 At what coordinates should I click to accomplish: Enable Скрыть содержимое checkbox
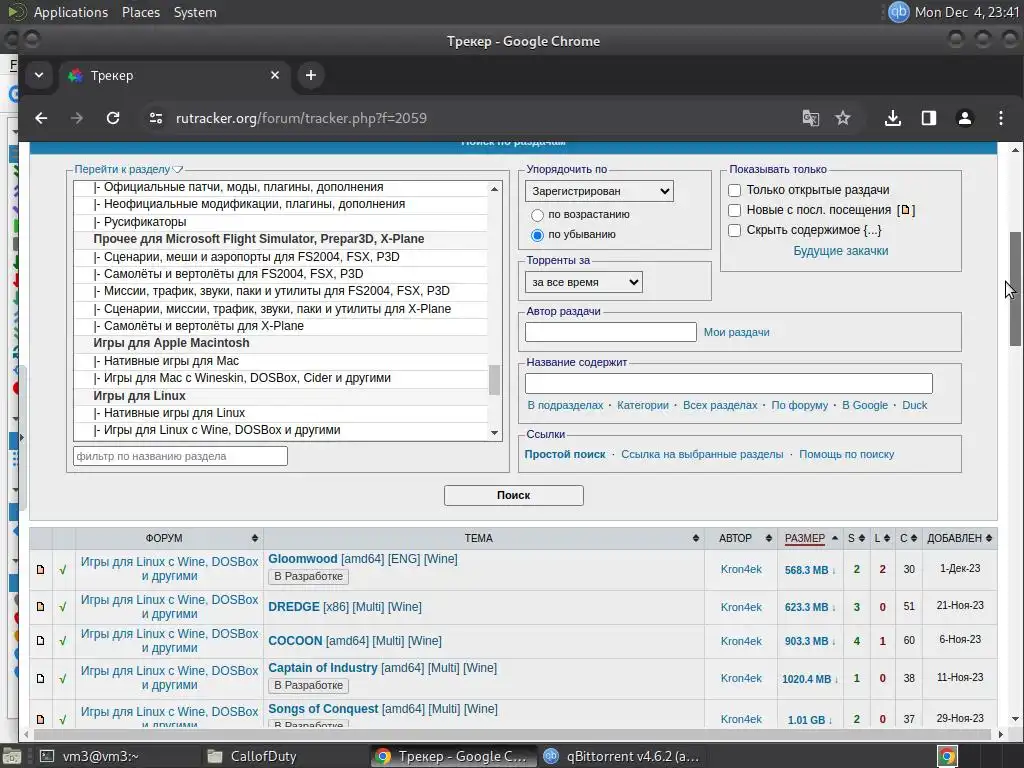click(x=735, y=231)
